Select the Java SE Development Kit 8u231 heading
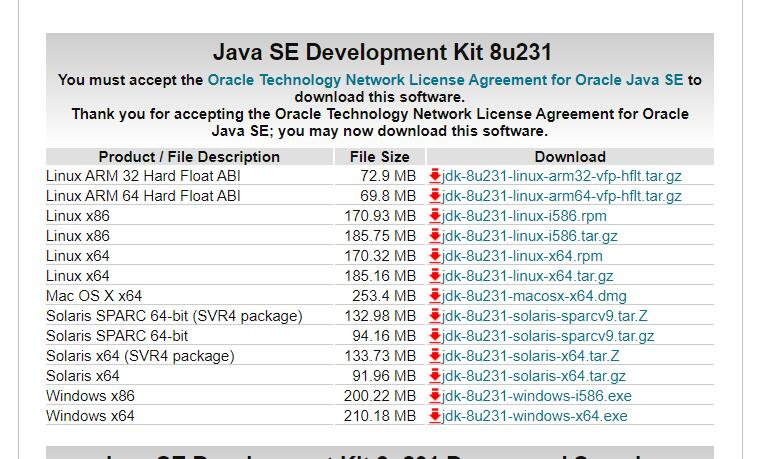 (382, 52)
